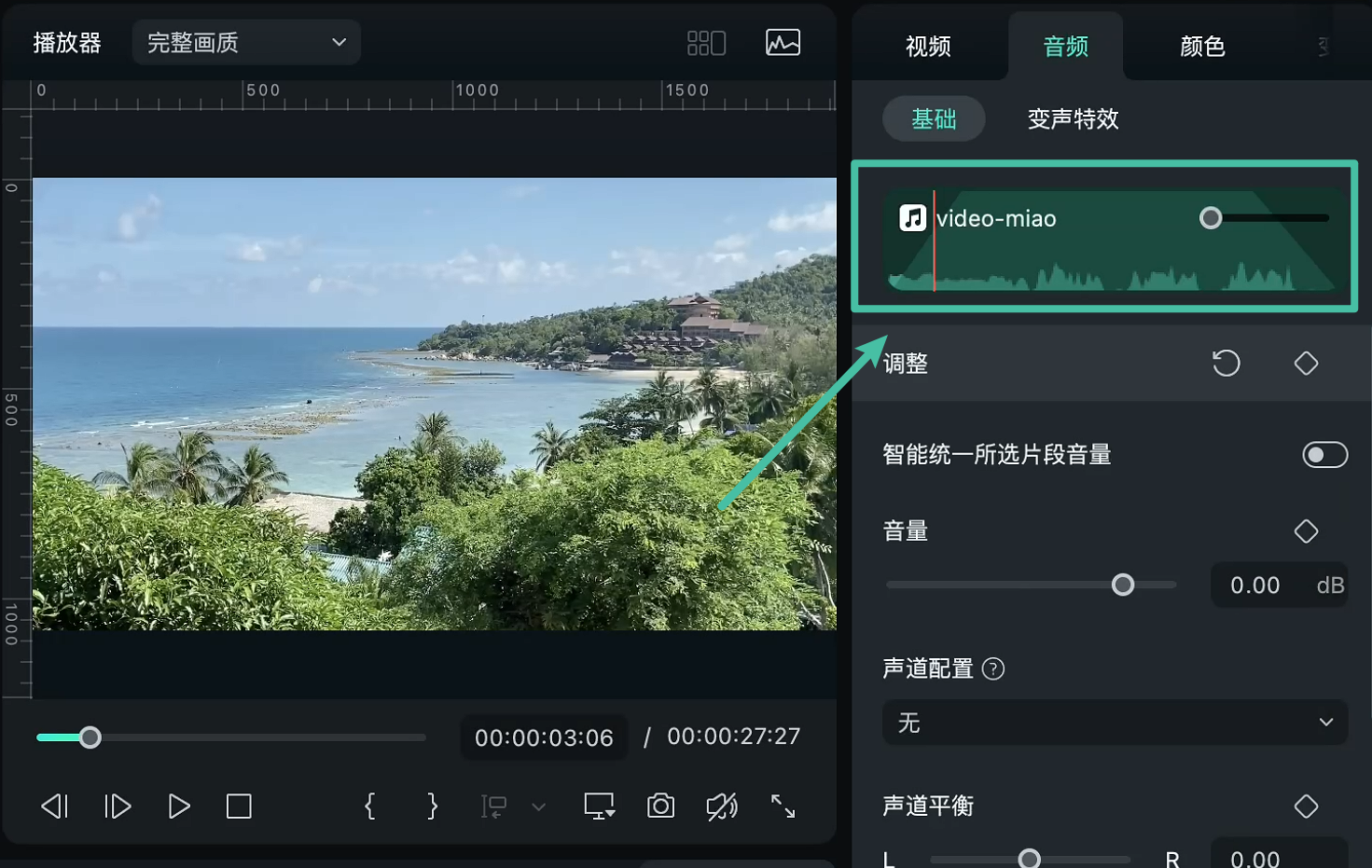
Task: Play the video with the play icon
Action: coord(178,806)
